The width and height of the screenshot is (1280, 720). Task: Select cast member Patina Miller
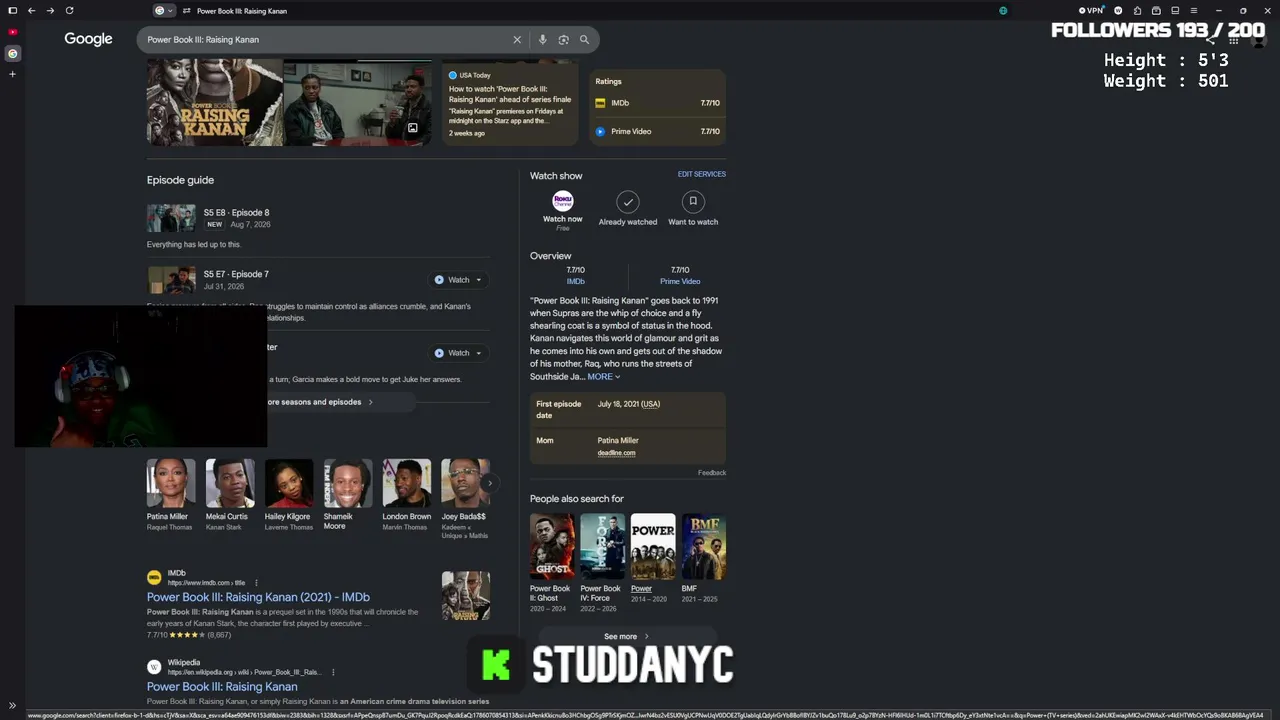pos(171,495)
